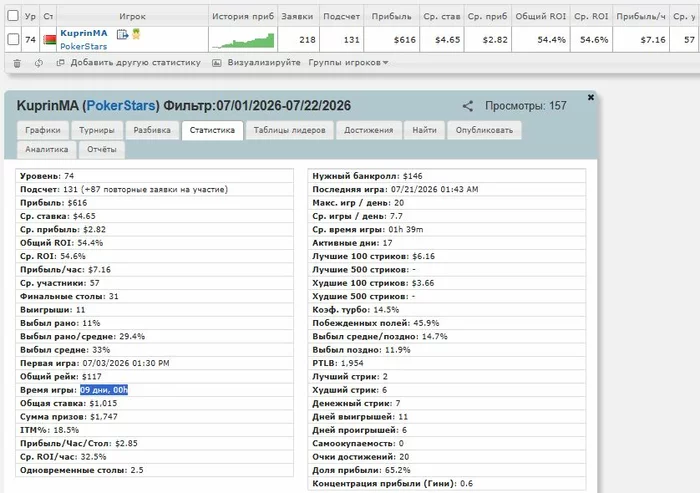
Task: Open the Графики tab
Action: pyautogui.click(x=43, y=130)
